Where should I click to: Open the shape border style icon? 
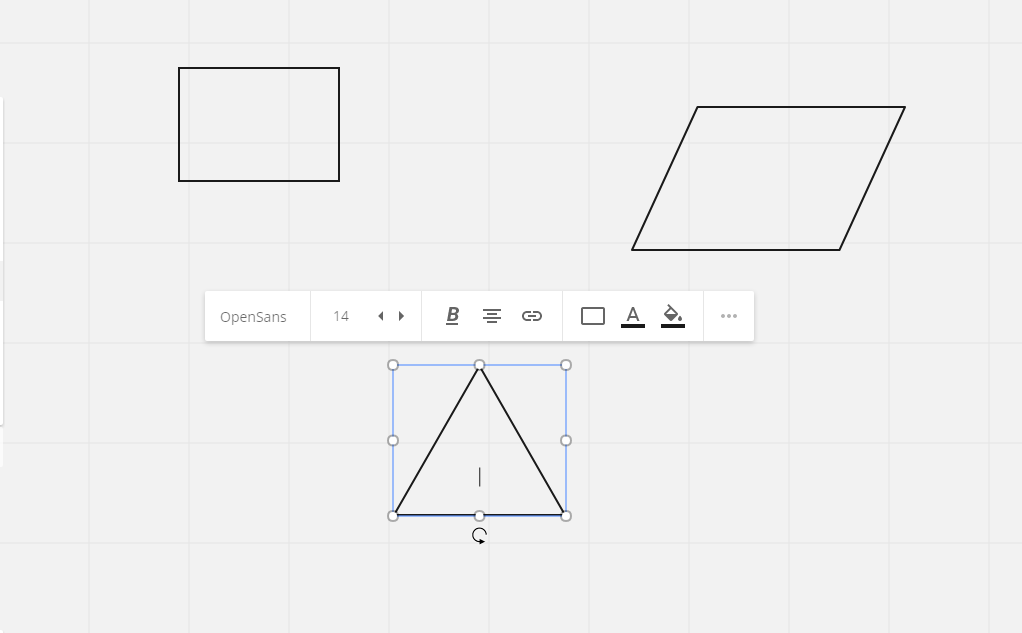[x=593, y=316]
